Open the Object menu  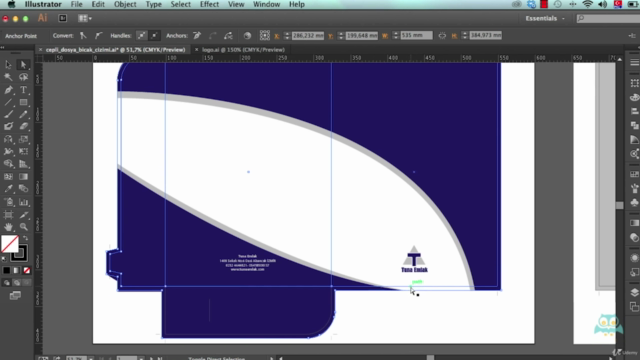tap(125, 4)
